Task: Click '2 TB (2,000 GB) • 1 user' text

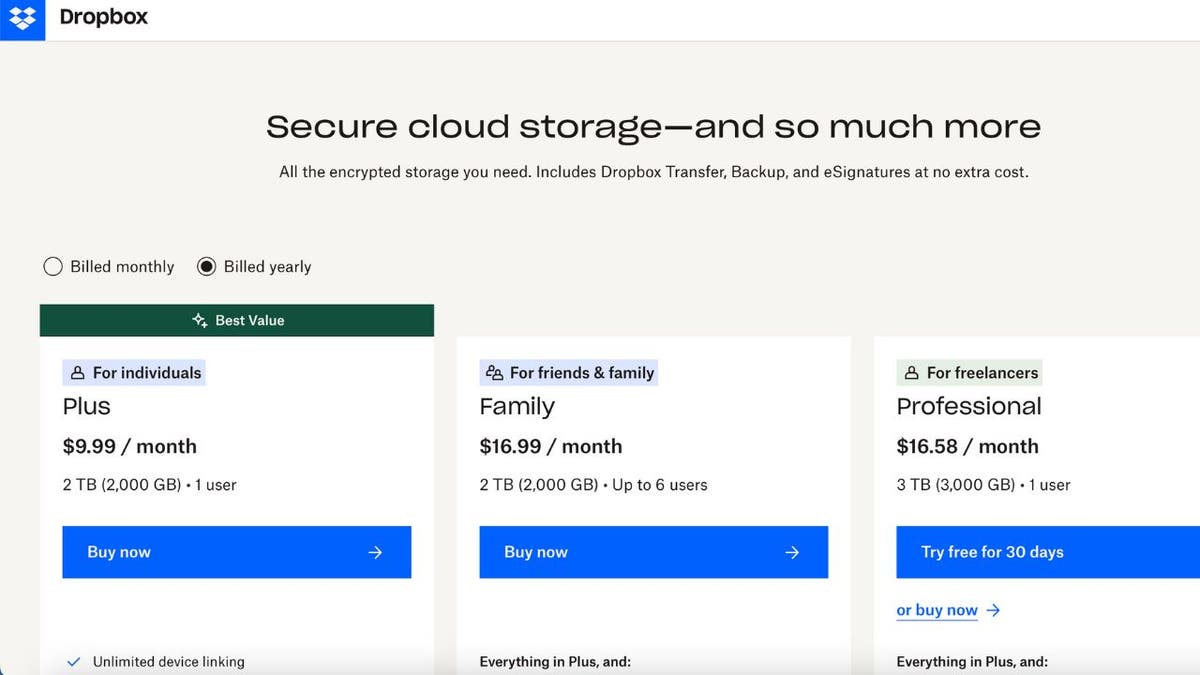Action: pyautogui.click(x=149, y=485)
